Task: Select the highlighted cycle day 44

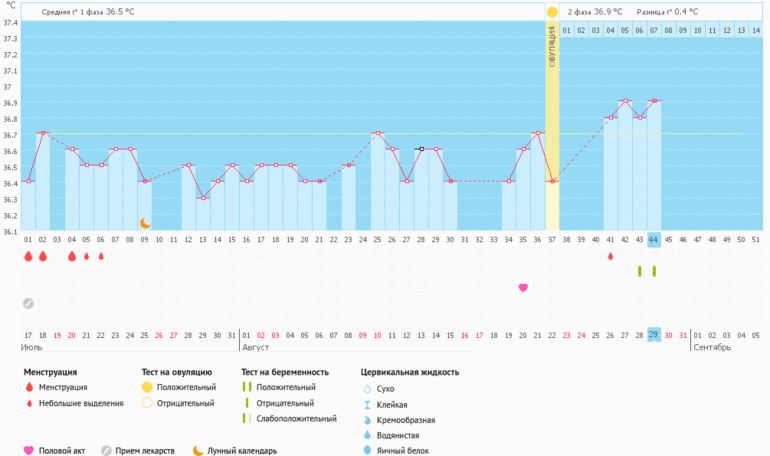Action: point(654,240)
